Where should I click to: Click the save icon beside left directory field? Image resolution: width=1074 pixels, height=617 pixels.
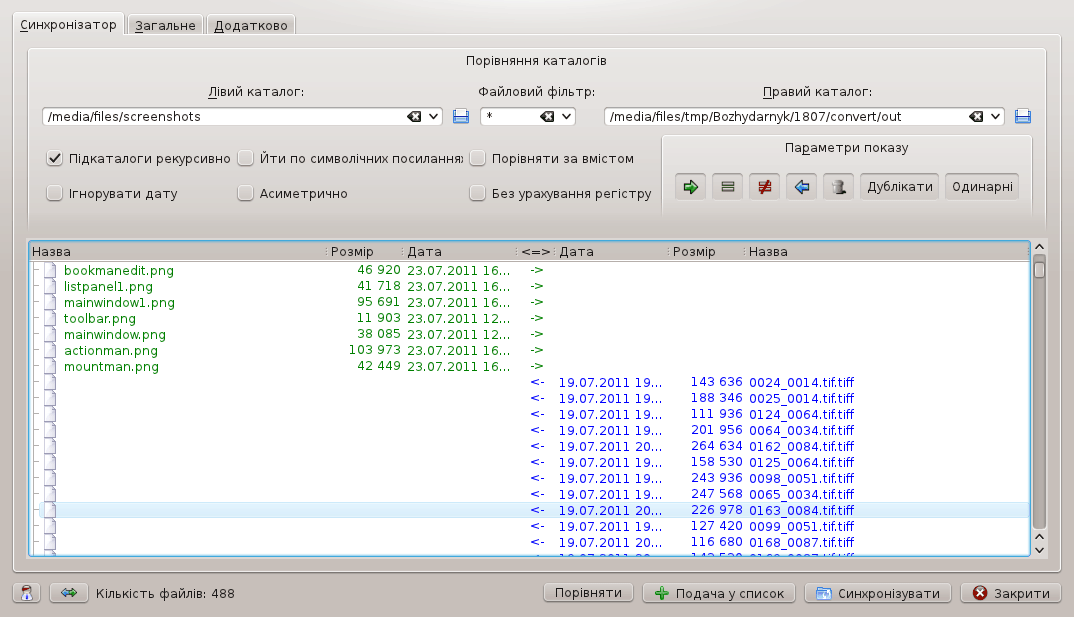pyautogui.click(x=461, y=117)
